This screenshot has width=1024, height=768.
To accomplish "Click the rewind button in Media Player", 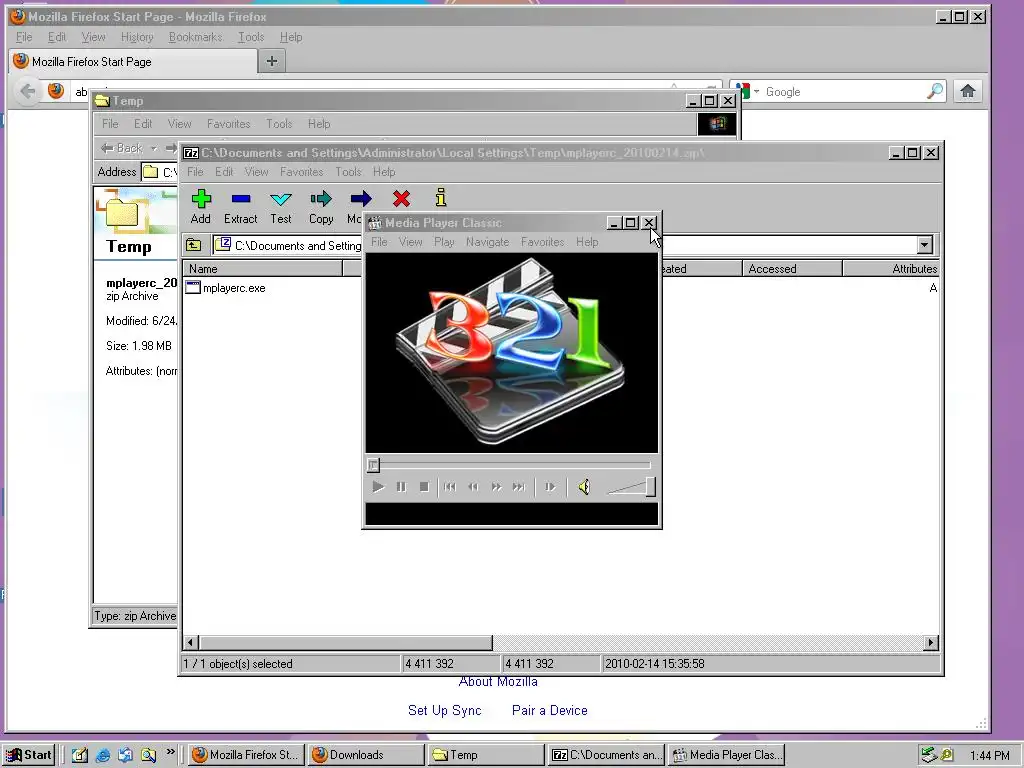I will coord(473,487).
